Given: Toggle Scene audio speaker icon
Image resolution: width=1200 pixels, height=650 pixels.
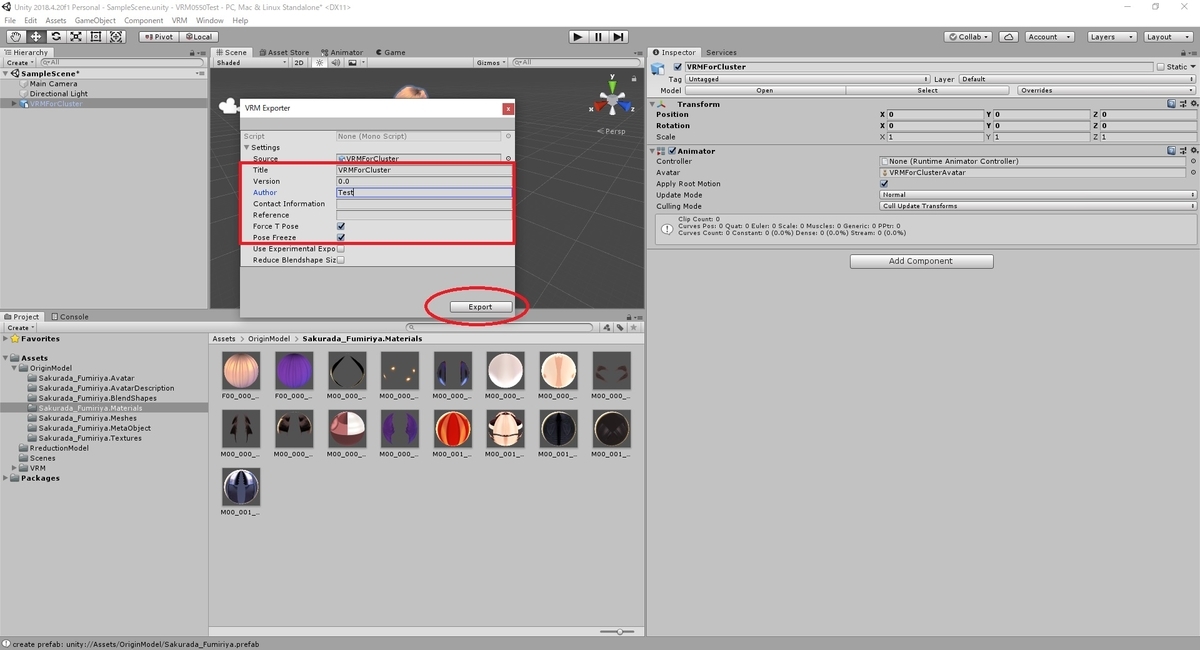Looking at the screenshot, I should (335, 63).
